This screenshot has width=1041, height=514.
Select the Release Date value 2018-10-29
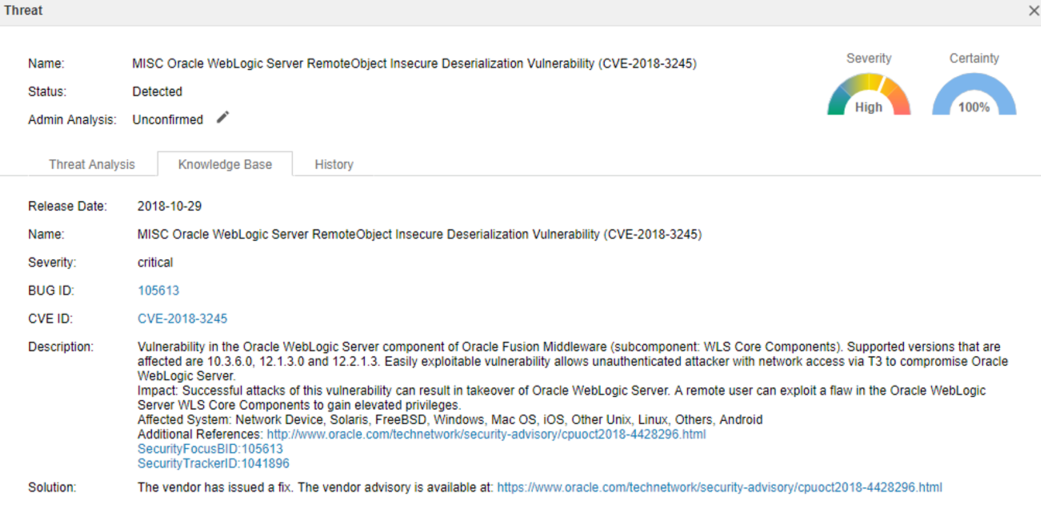click(169, 206)
